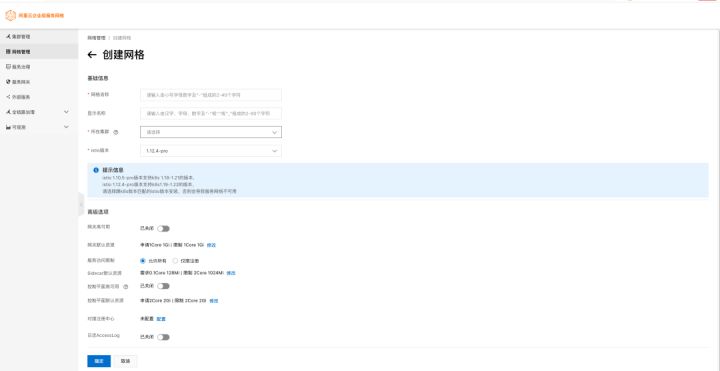This screenshot has width=720, height=371.
Task: Enable the AccessLog logging switch
Action: coord(163,337)
